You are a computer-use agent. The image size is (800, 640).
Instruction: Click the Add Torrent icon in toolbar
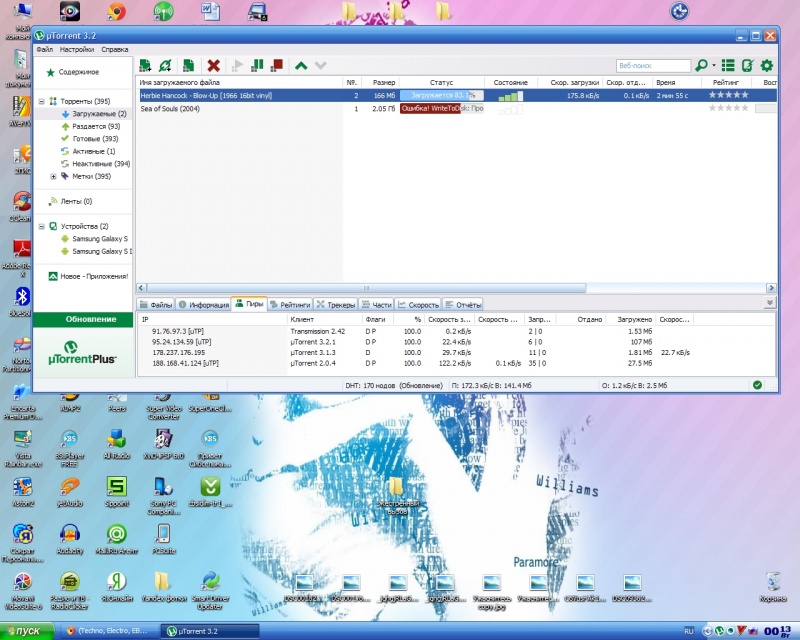146,66
